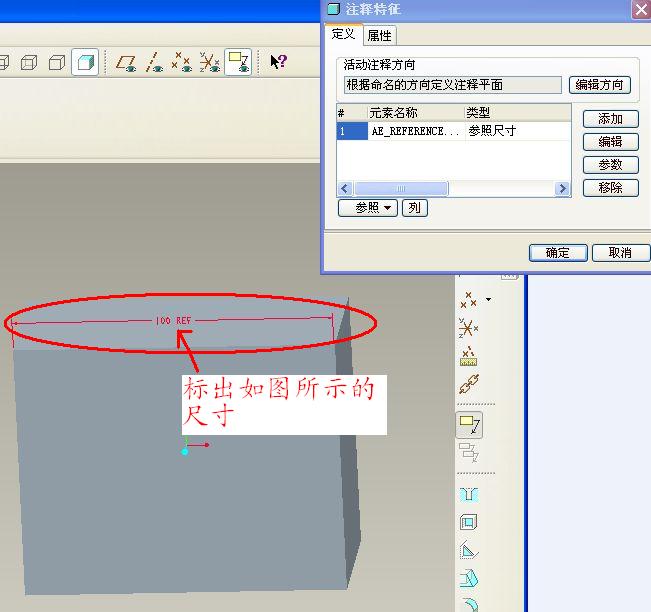Screen dimensions: 651x612
Task: Click the coordinate system tool in right toolbar
Action: tap(468, 328)
